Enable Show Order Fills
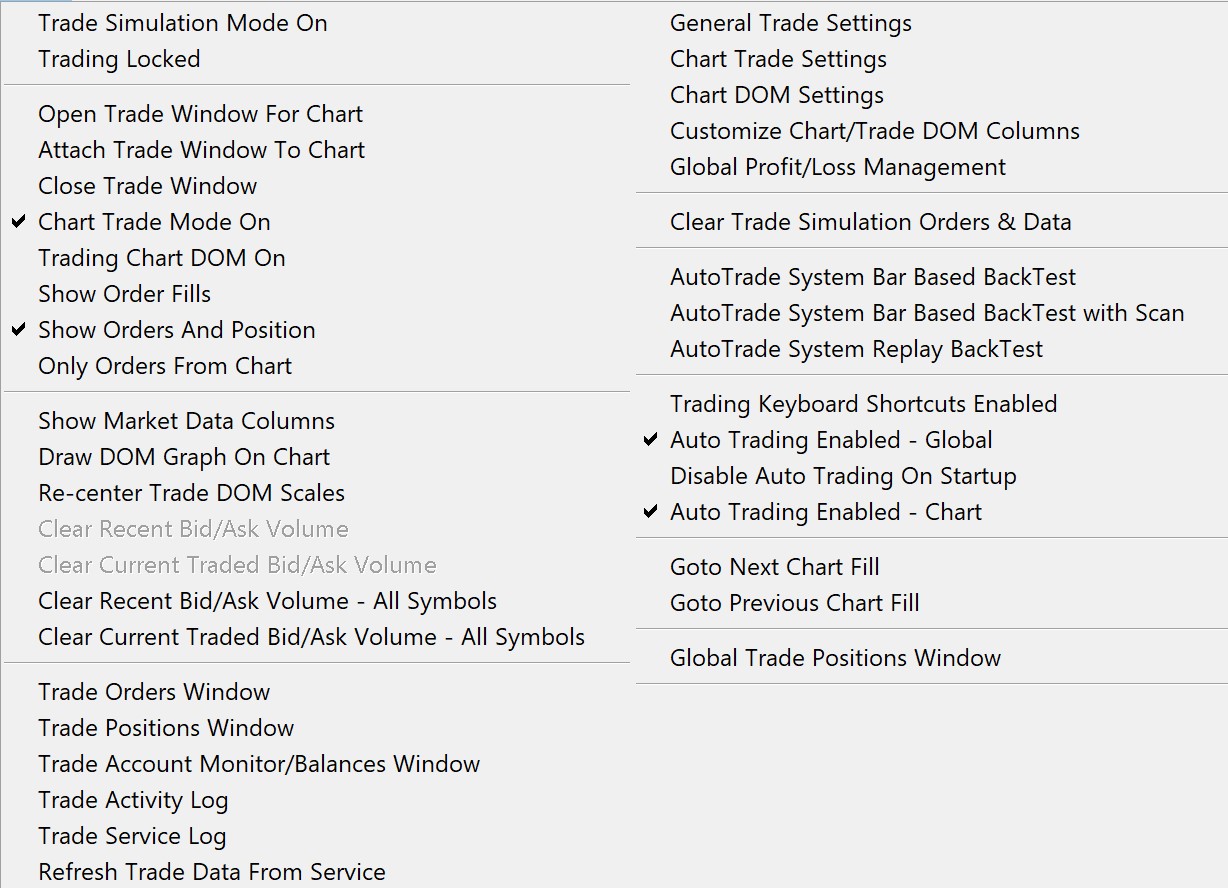 pyautogui.click(x=124, y=294)
